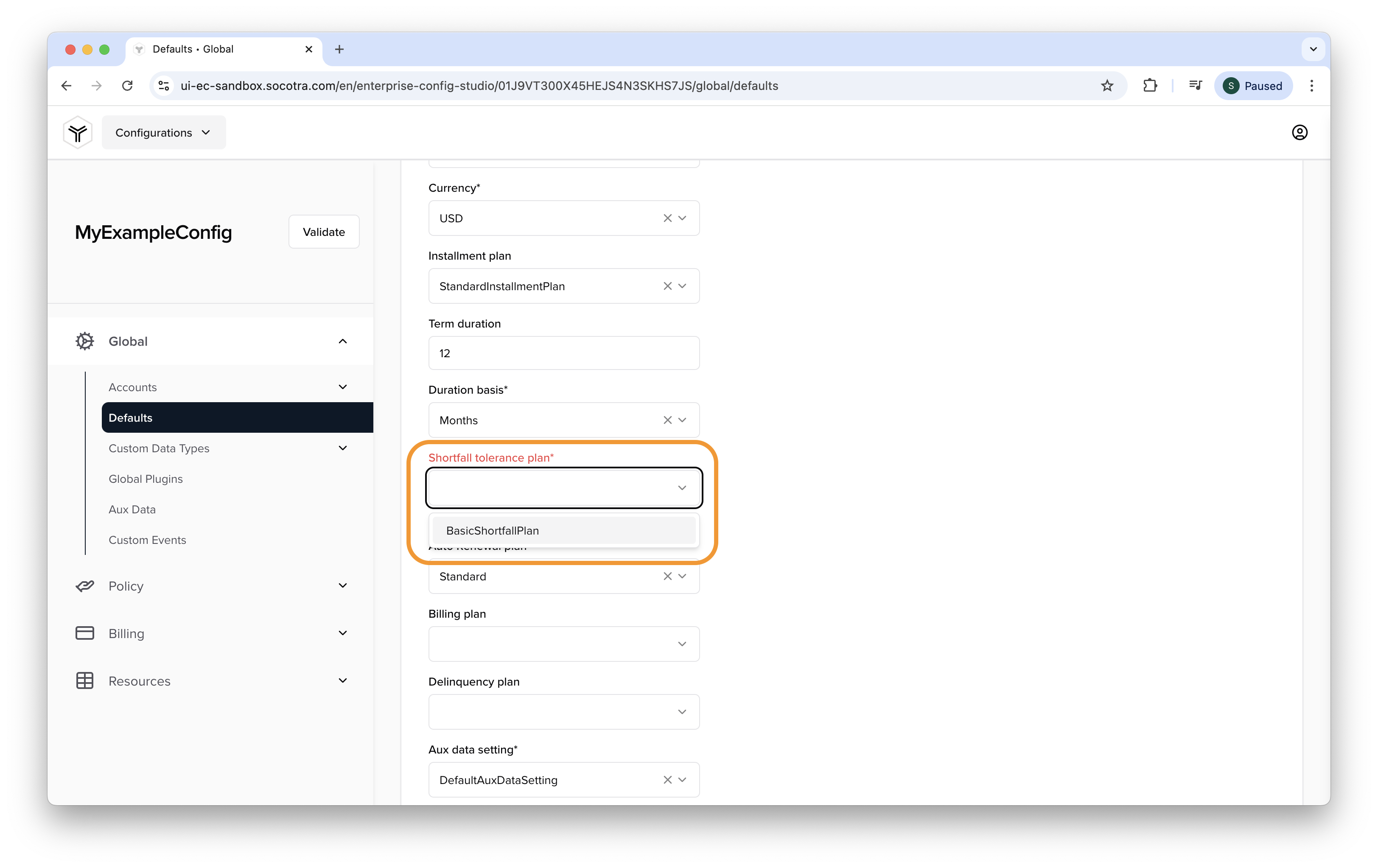
Task: Click the Policy handshake icon
Action: click(x=85, y=586)
